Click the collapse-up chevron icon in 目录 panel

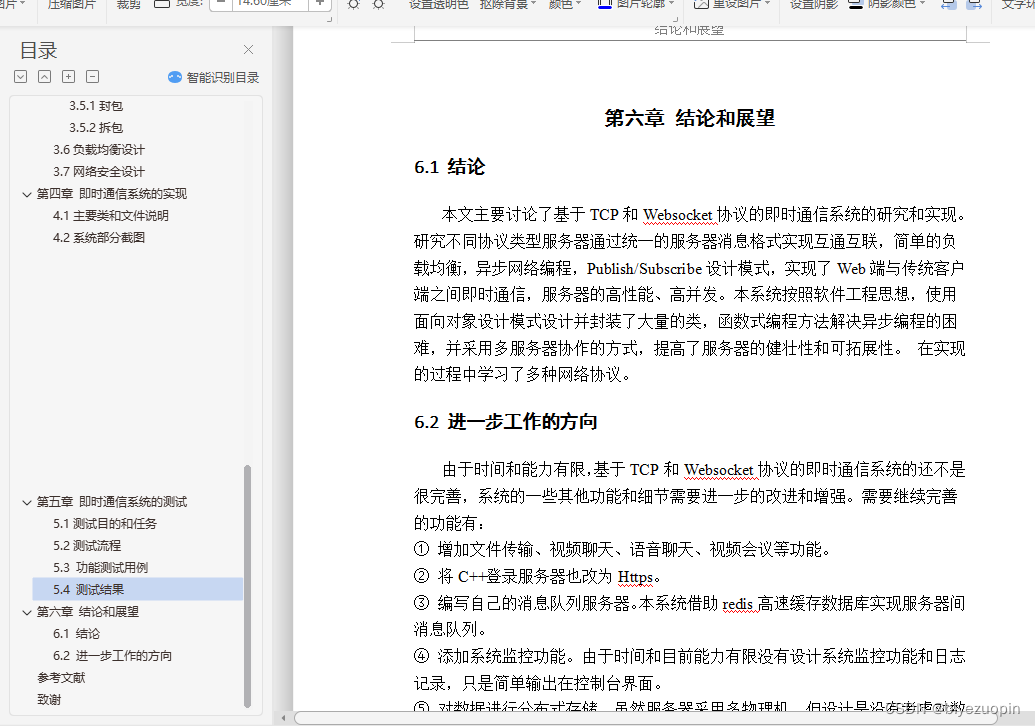pos(44,77)
